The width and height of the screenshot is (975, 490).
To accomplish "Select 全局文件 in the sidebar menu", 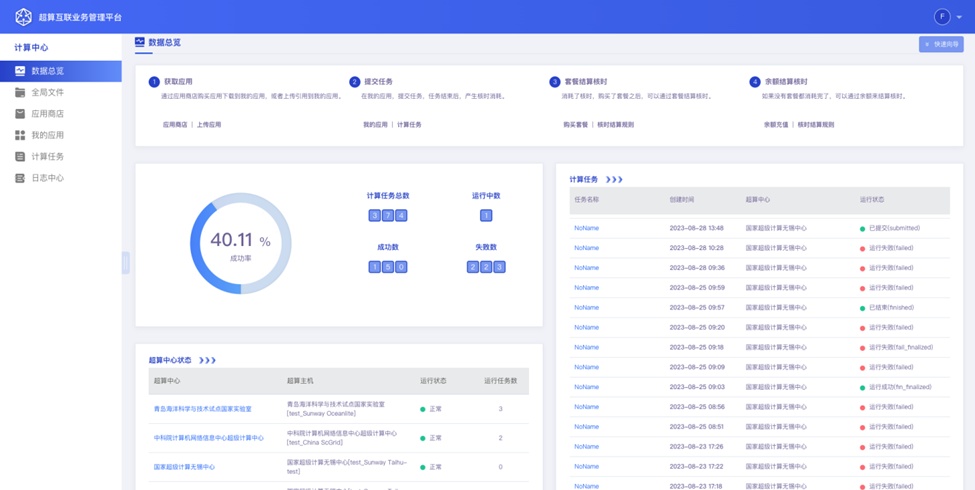I will pos(47,92).
